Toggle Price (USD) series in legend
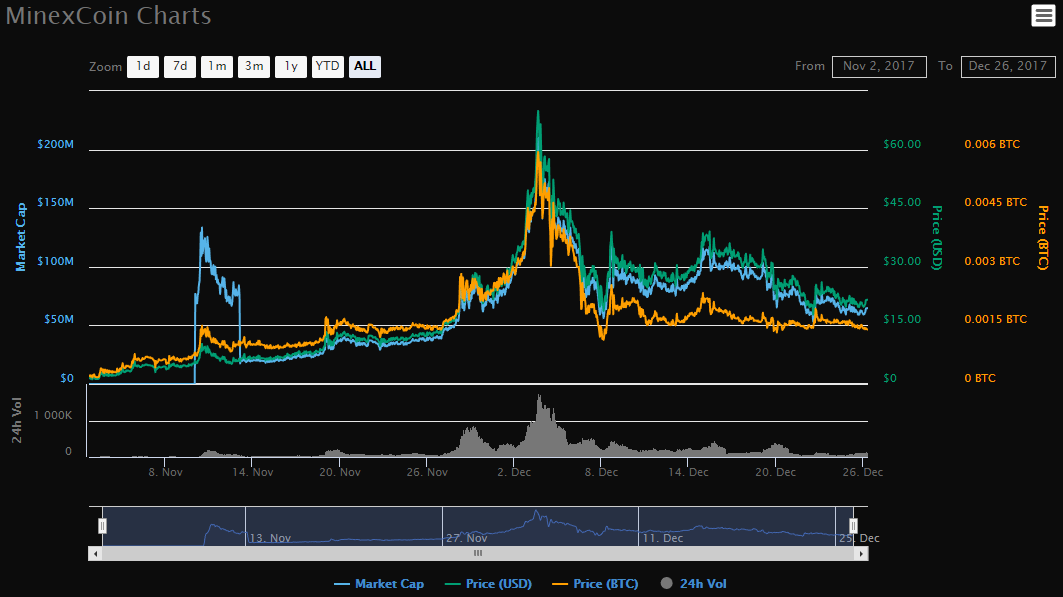 pyautogui.click(x=488, y=583)
